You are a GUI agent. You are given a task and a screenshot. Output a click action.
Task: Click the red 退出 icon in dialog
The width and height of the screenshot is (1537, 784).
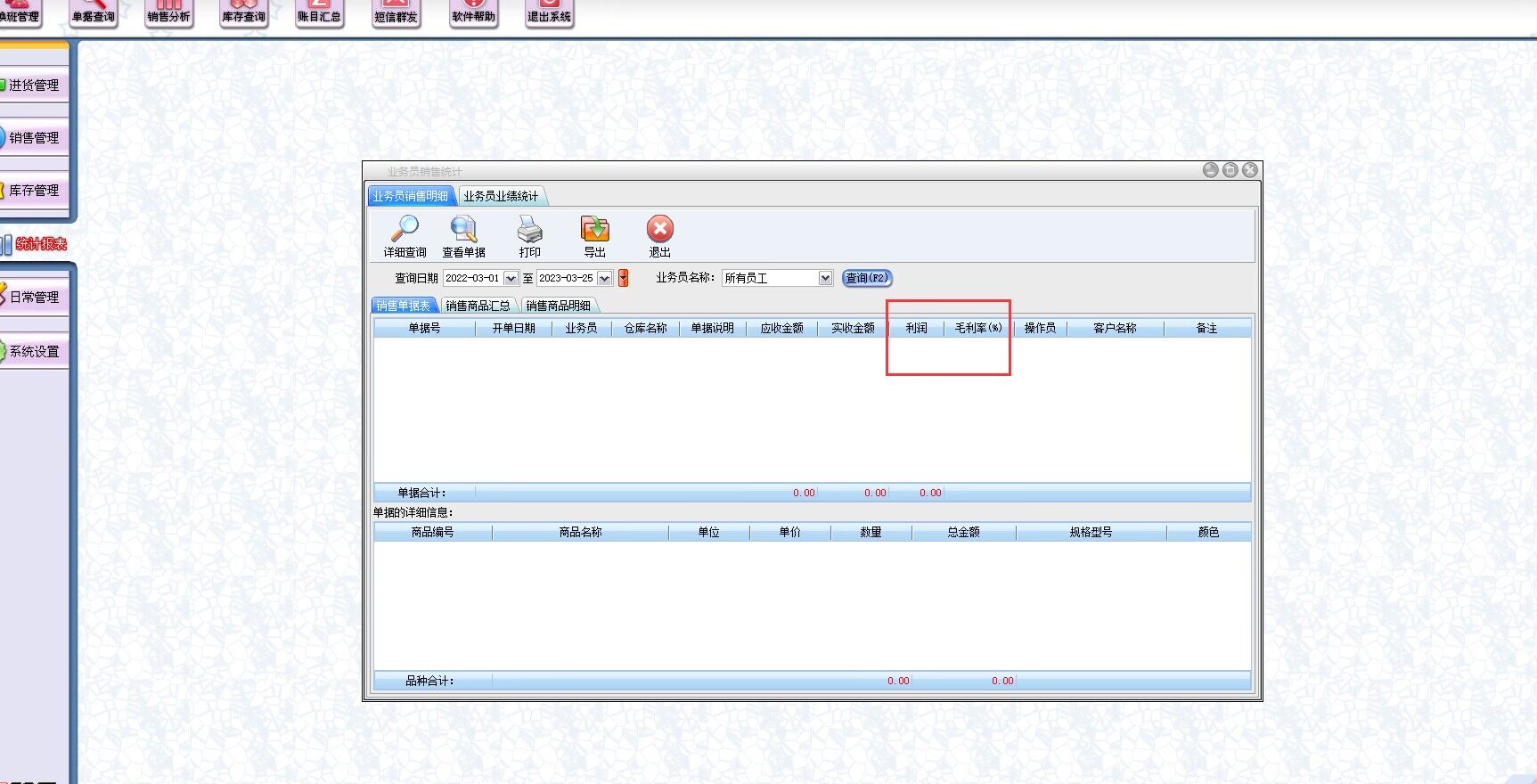point(659,230)
